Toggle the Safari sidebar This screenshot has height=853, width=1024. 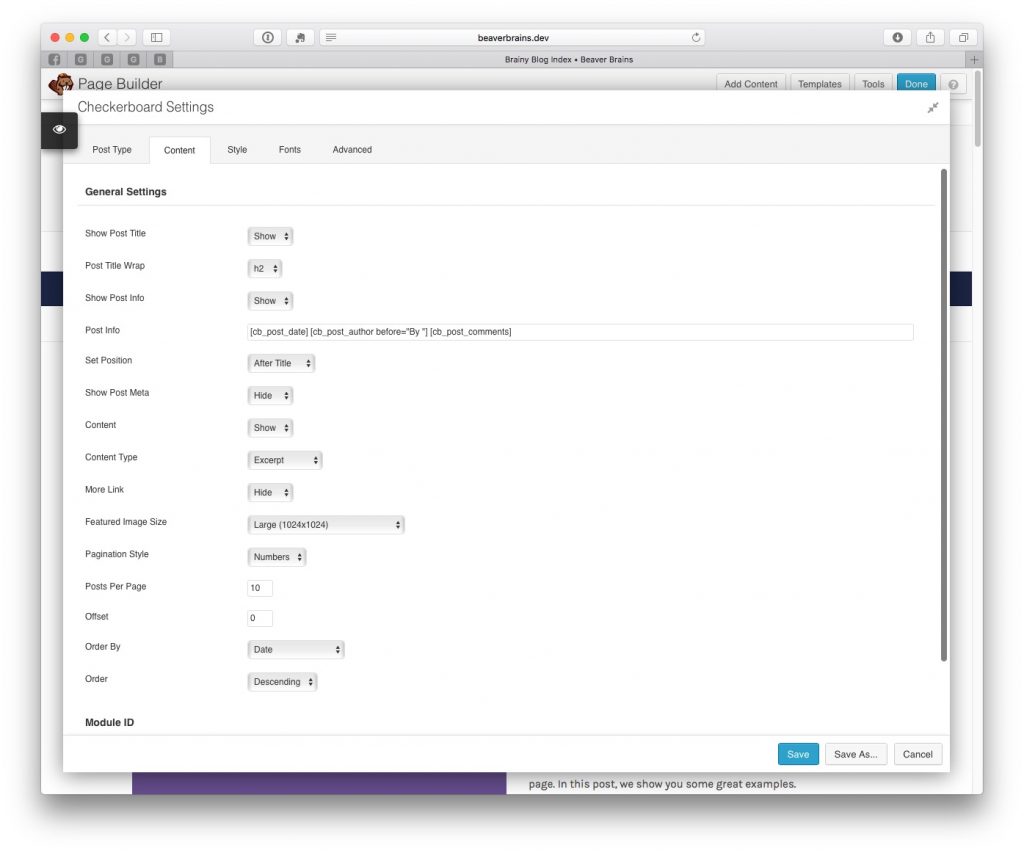tap(157, 37)
